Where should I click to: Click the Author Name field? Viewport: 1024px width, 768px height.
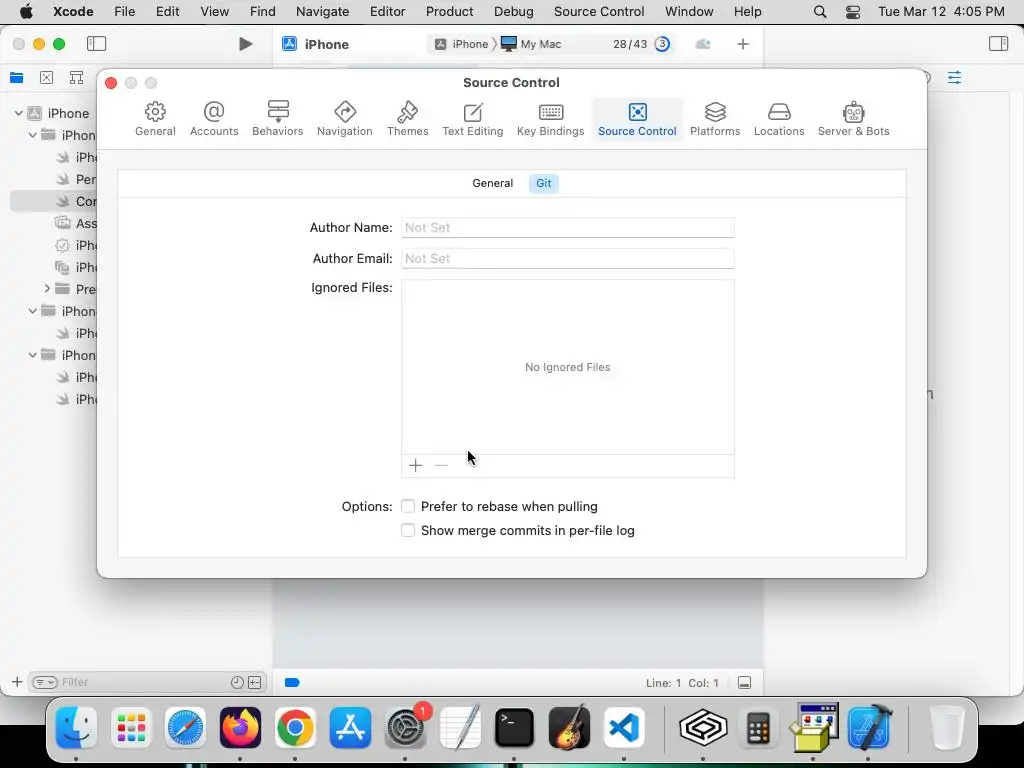pos(568,227)
